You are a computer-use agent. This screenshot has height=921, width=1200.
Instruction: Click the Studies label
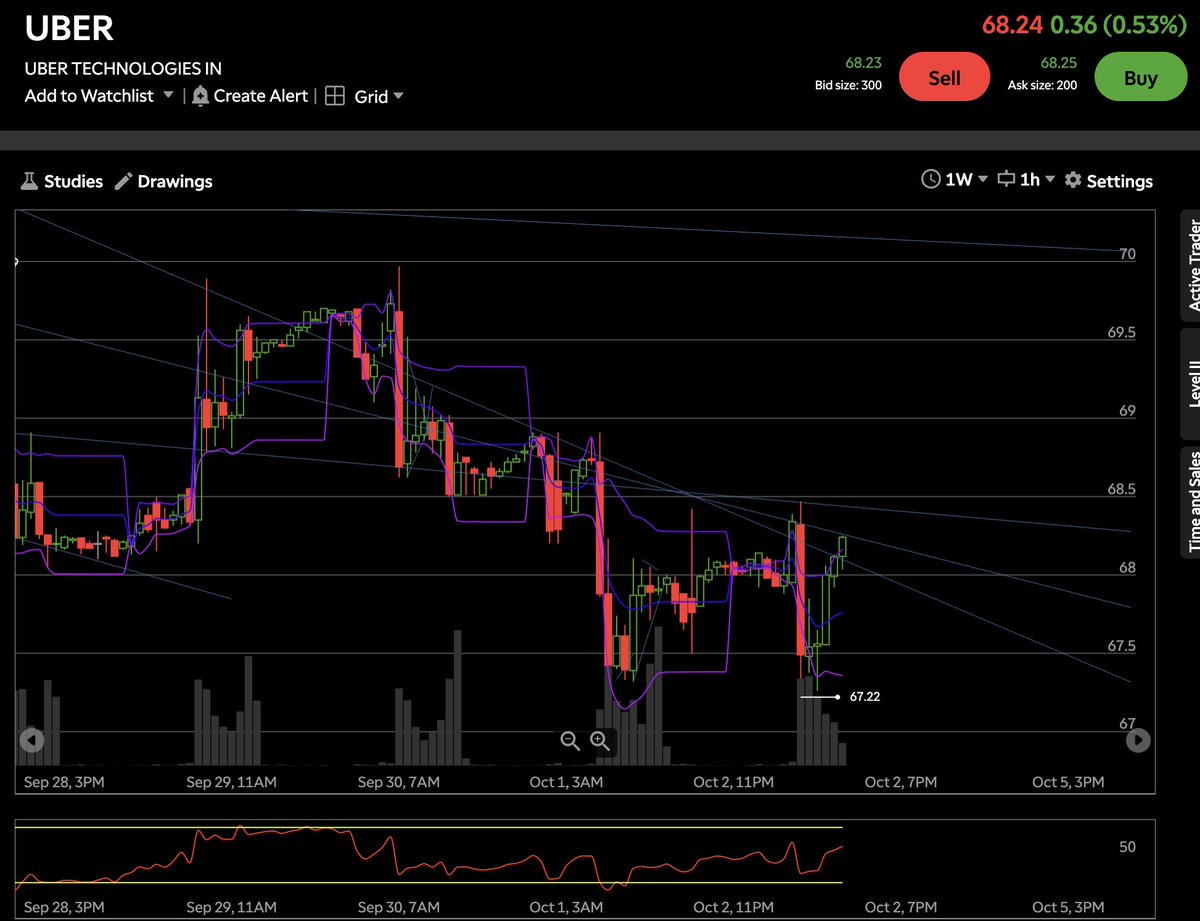click(73, 181)
